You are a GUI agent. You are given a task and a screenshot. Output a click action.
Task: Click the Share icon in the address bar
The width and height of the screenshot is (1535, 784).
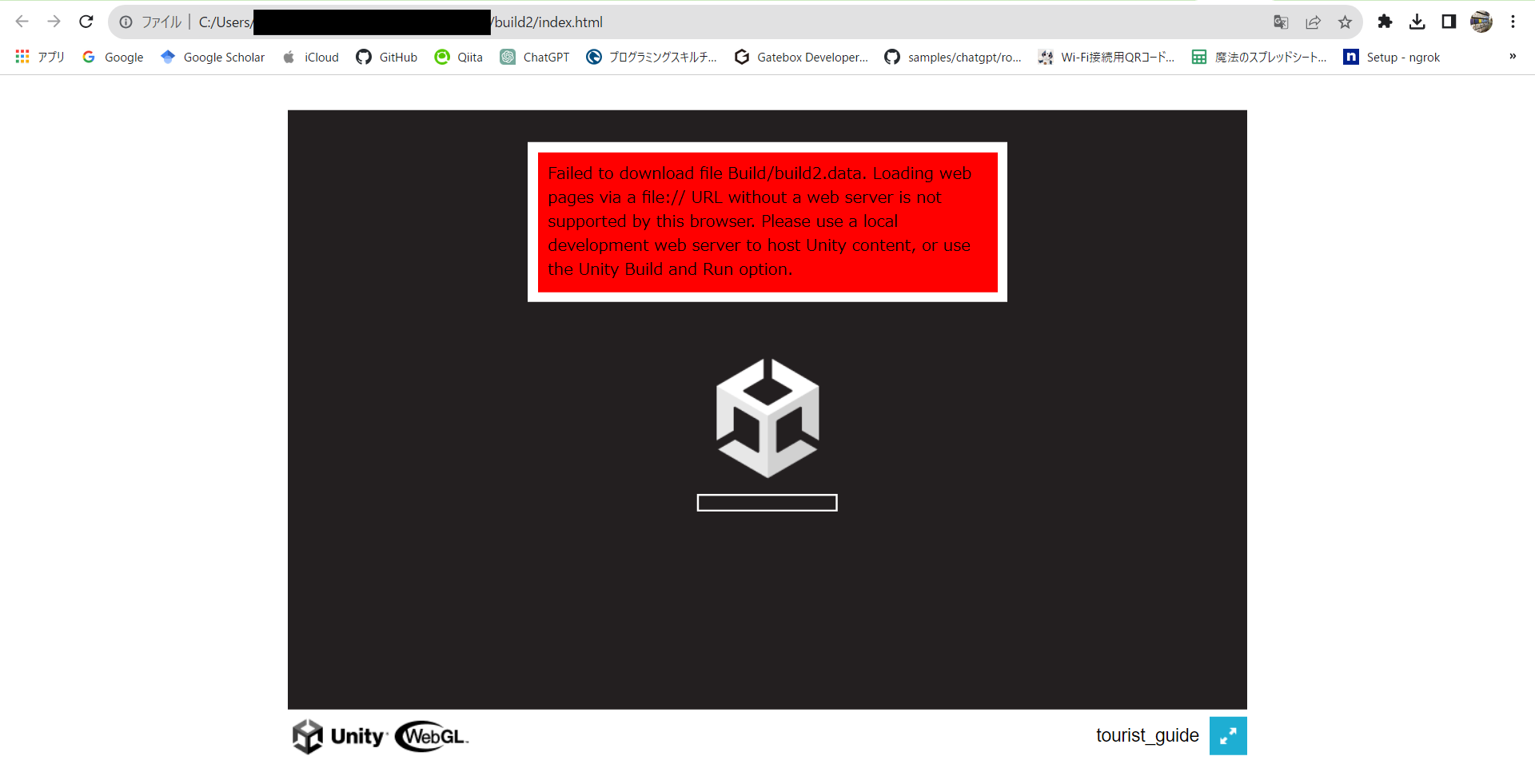pos(1314,22)
